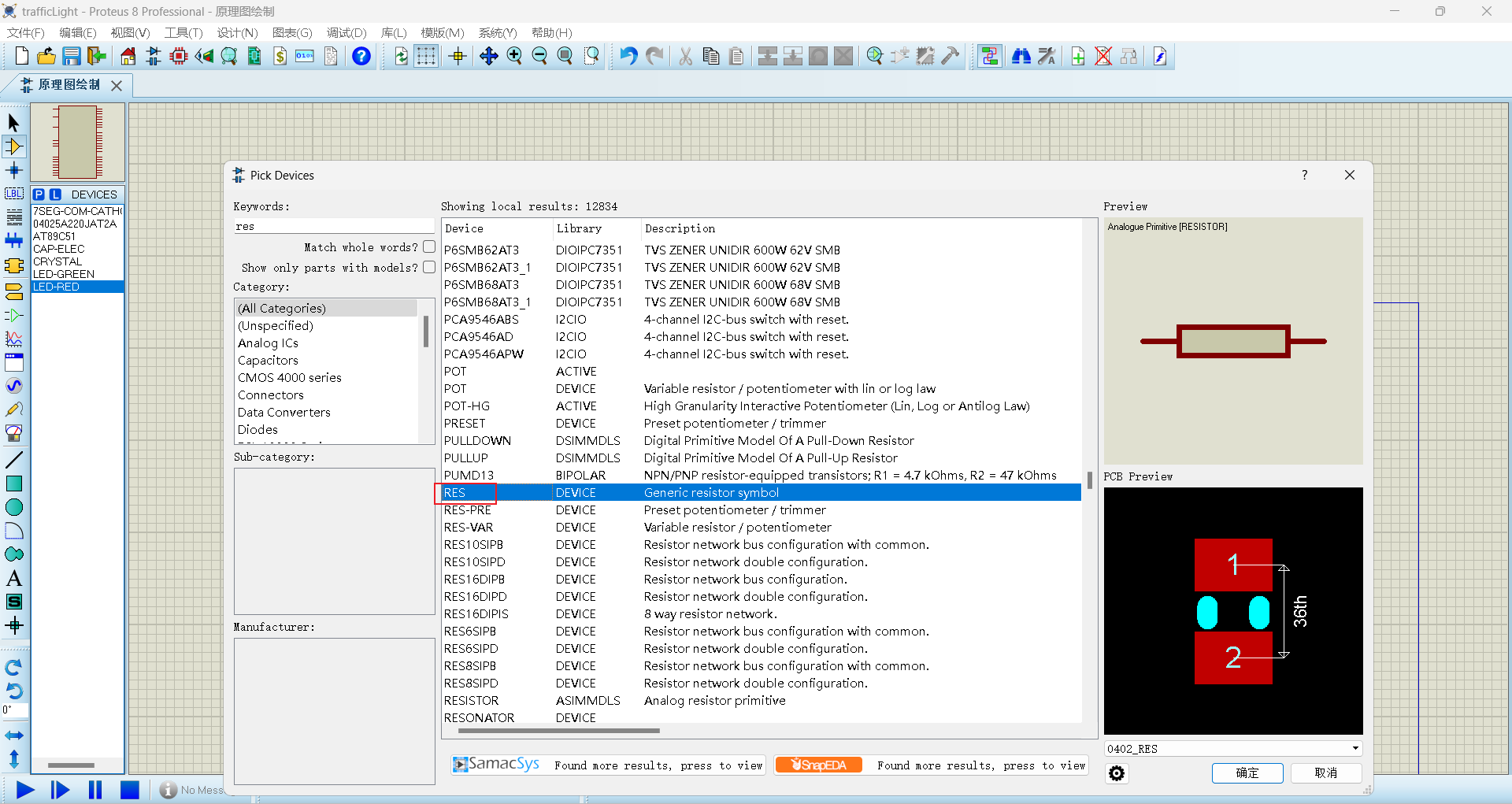
Task: Choose the Graph mode tool
Action: (x=13, y=339)
